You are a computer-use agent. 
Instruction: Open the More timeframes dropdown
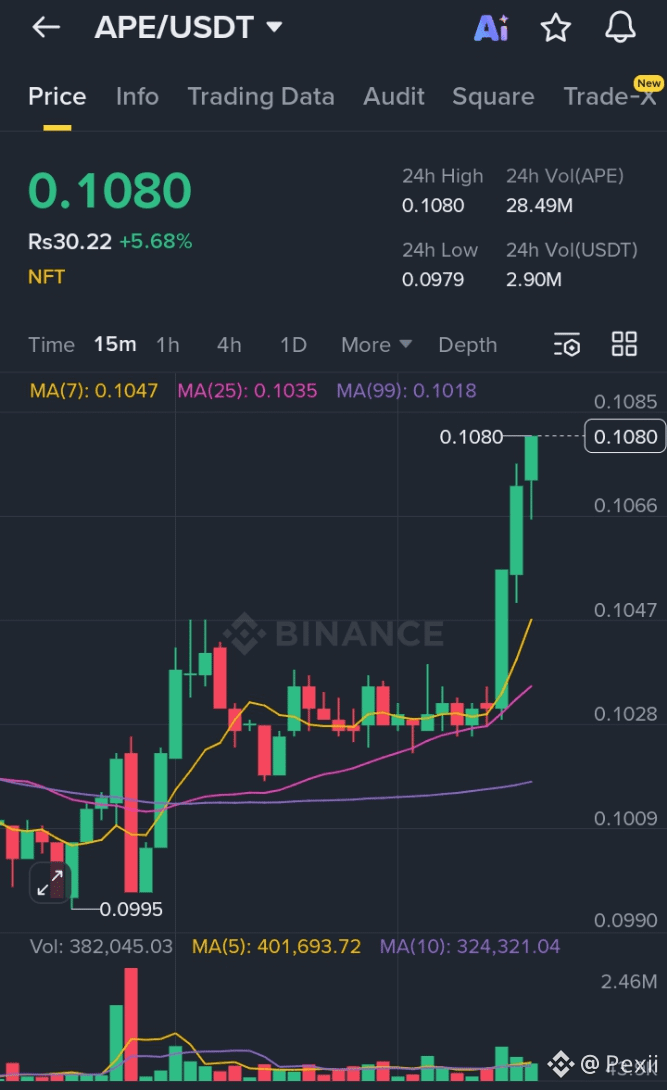pos(377,345)
